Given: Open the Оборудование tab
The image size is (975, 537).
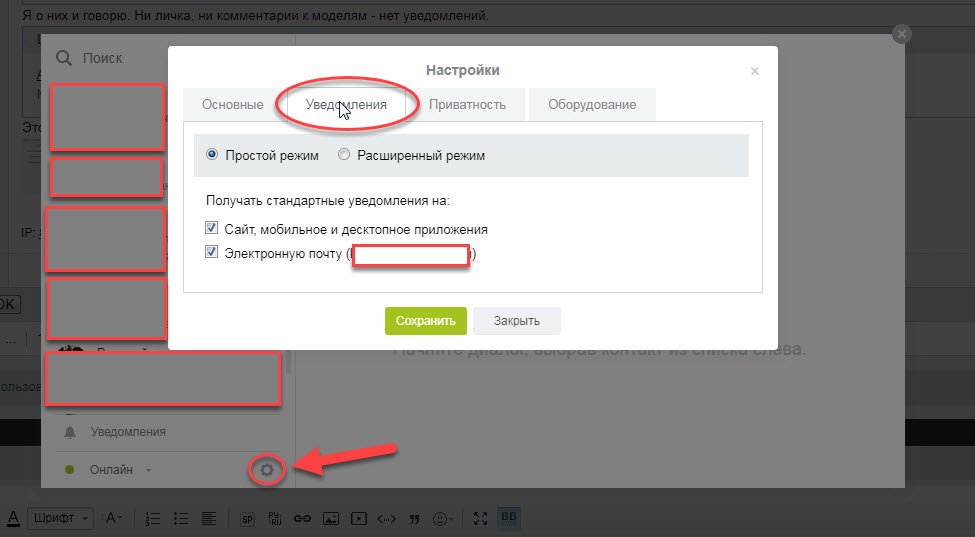Looking at the screenshot, I should click(x=591, y=104).
